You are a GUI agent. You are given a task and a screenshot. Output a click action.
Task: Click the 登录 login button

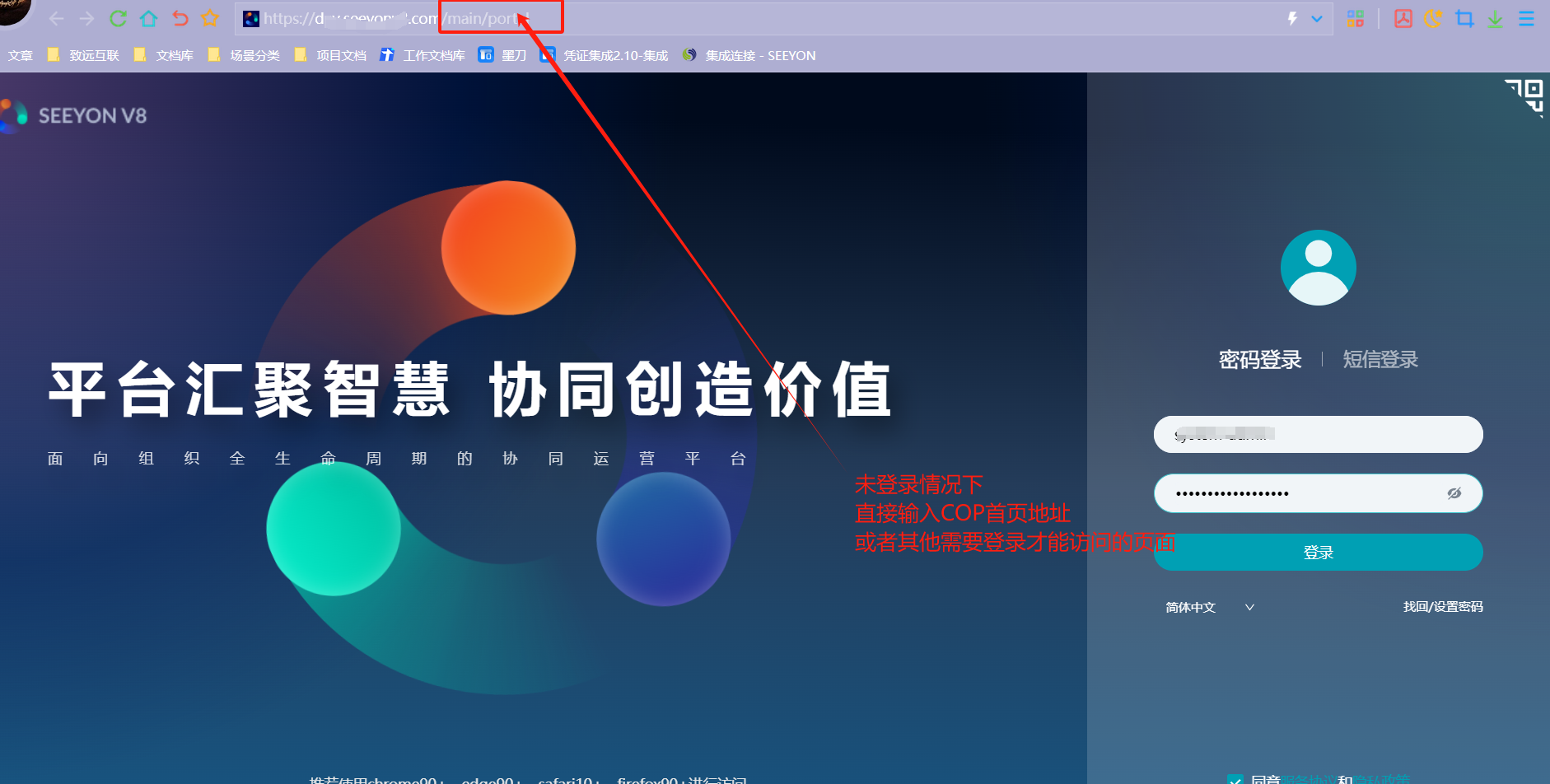click(1319, 552)
